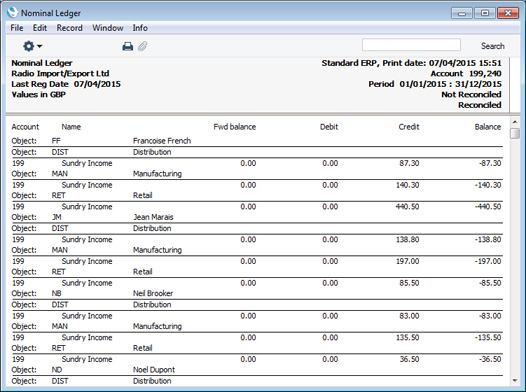Screen dimensions: 526x392
Task: Click the Radio Import/Export Ltd text
Action: click(x=60, y=73)
